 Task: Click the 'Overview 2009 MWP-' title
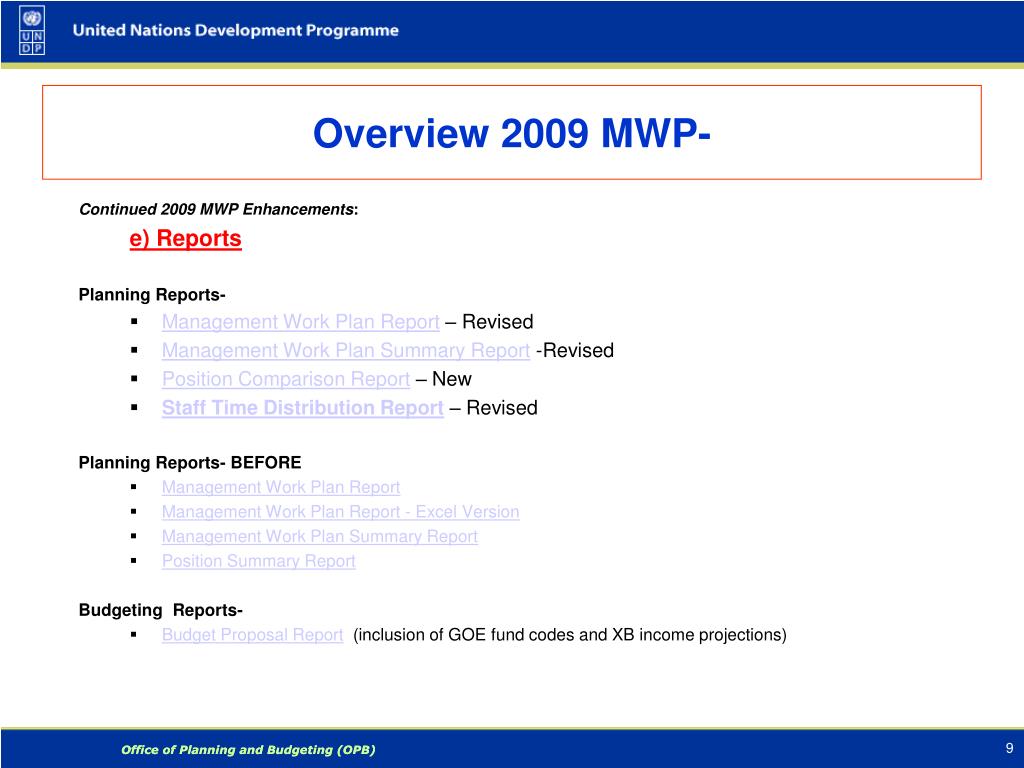[511, 133]
